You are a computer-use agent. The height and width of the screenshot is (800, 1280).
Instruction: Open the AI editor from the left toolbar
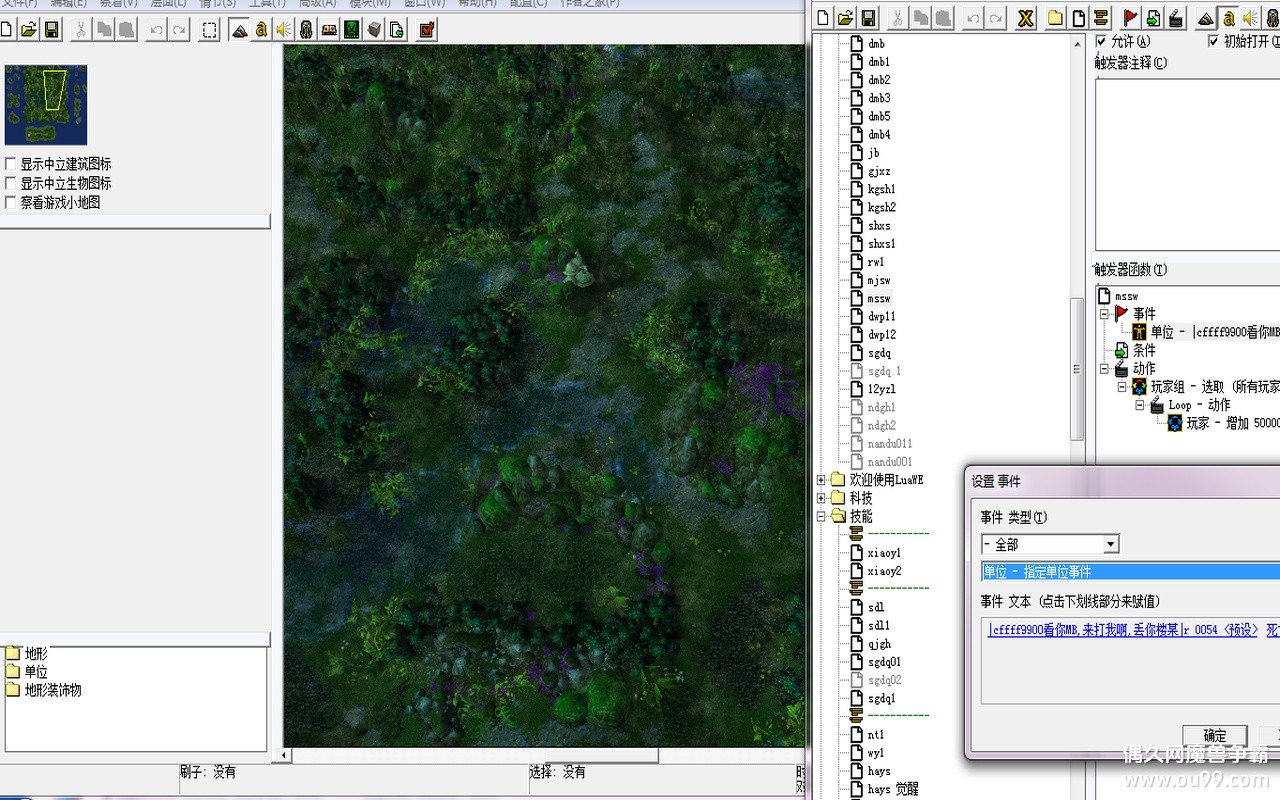click(x=352, y=30)
